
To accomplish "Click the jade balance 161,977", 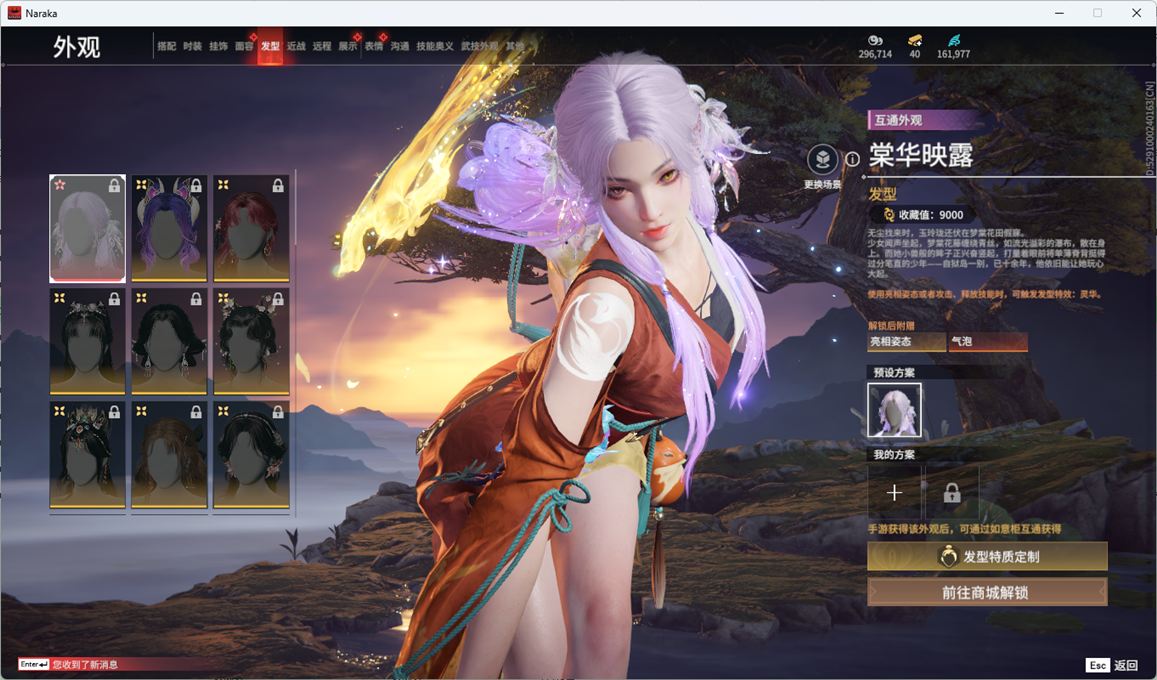I will pyautogui.click(x=953, y=54).
